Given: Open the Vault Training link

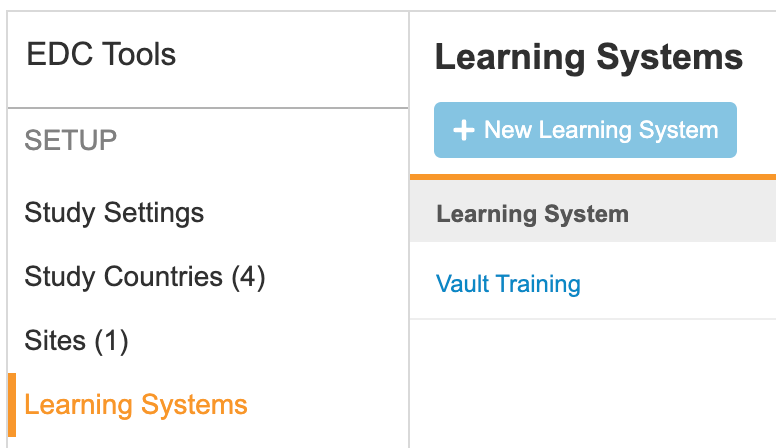Looking at the screenshot, I should coord(508,284).
